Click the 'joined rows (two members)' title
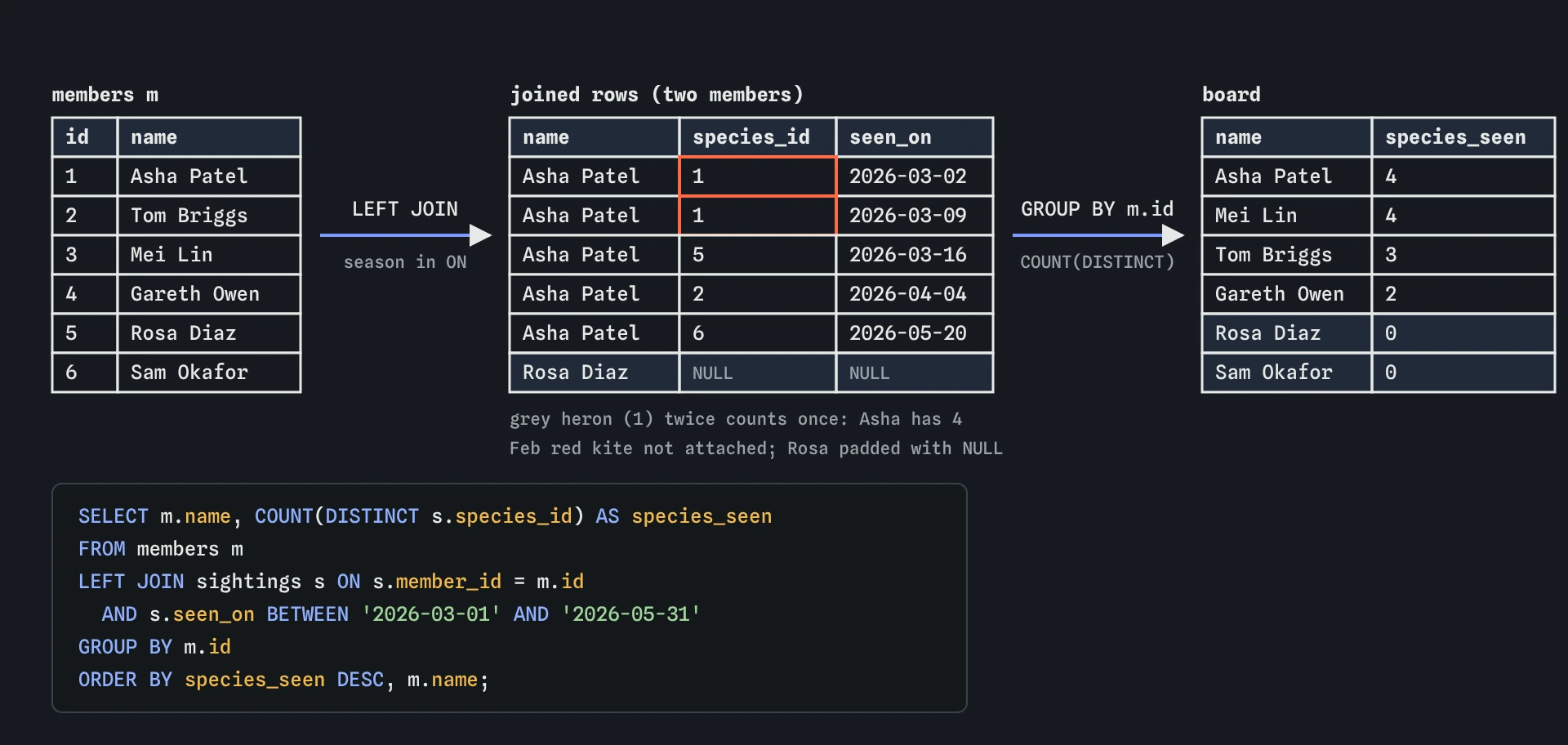This screenshot has height=745, width=1568. tap(657, 95)
